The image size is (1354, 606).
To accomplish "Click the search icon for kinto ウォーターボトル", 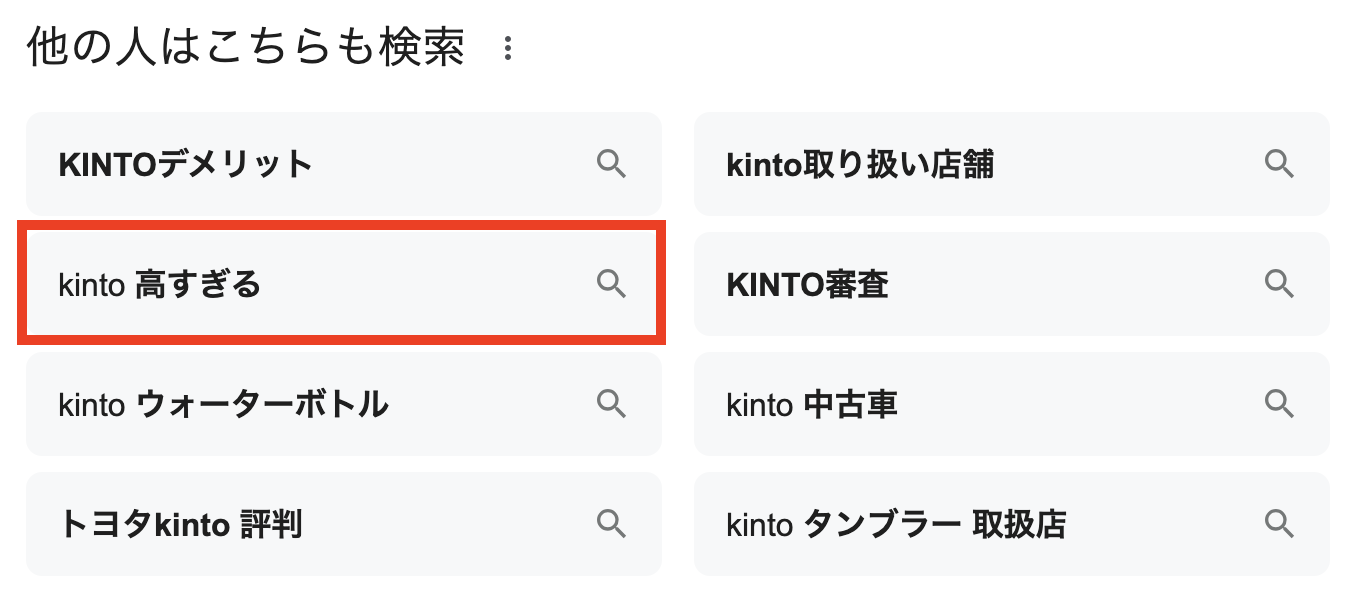I will [x=611, y=404].
